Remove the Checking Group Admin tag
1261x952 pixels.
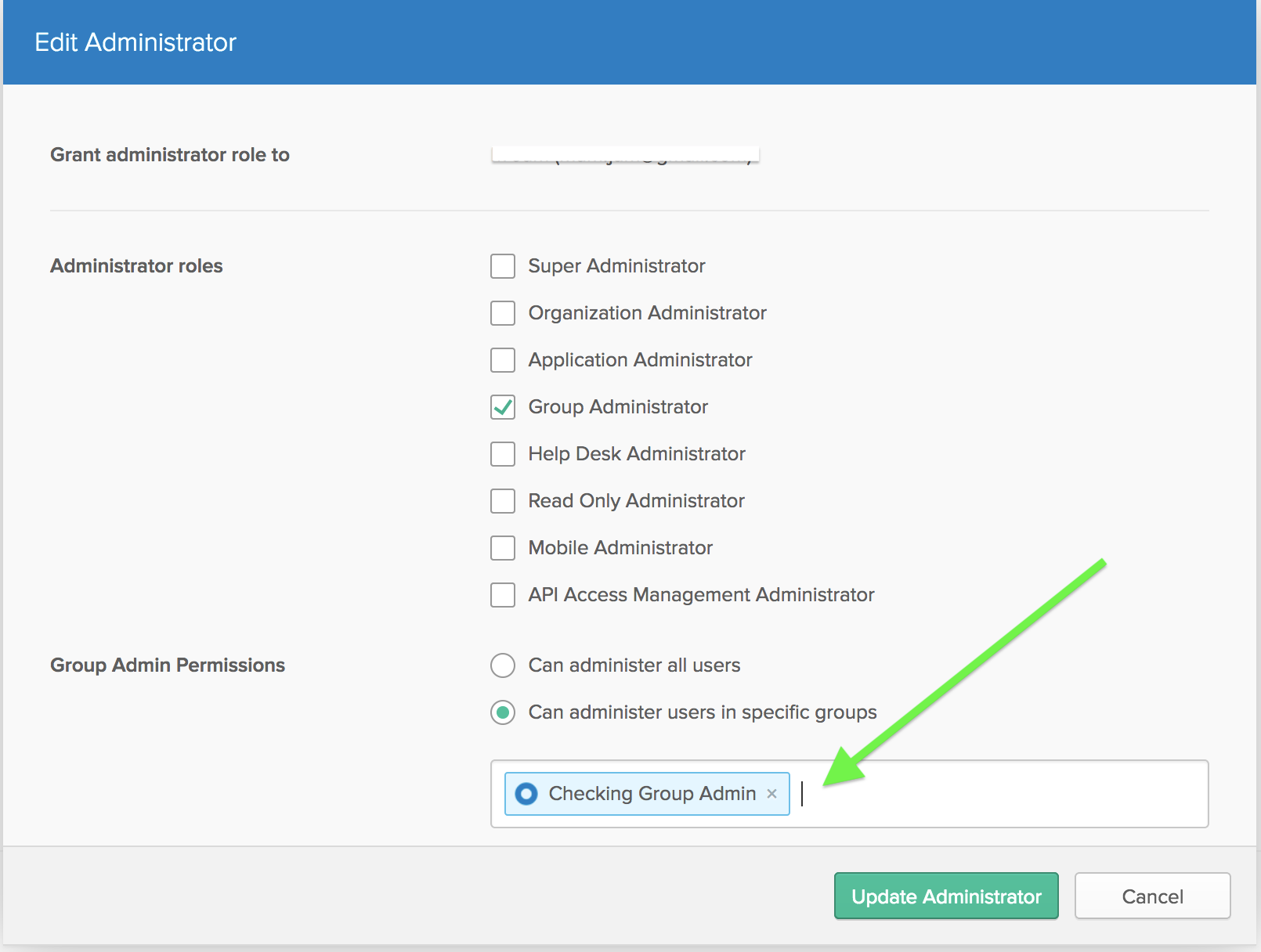point(771,794)
